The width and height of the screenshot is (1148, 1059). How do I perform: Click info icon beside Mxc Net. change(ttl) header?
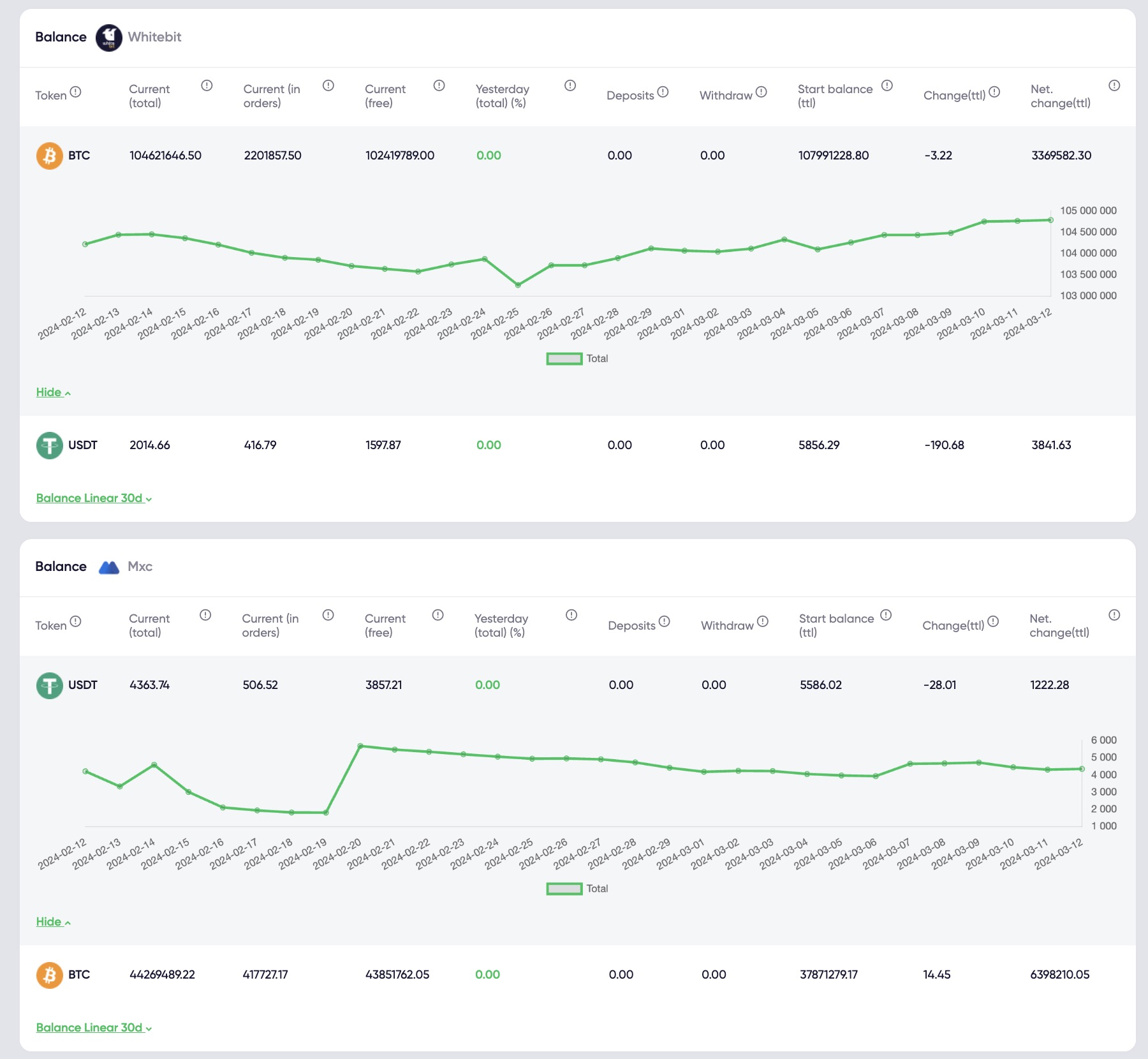pyautogui.click(x=1114, y=615)
